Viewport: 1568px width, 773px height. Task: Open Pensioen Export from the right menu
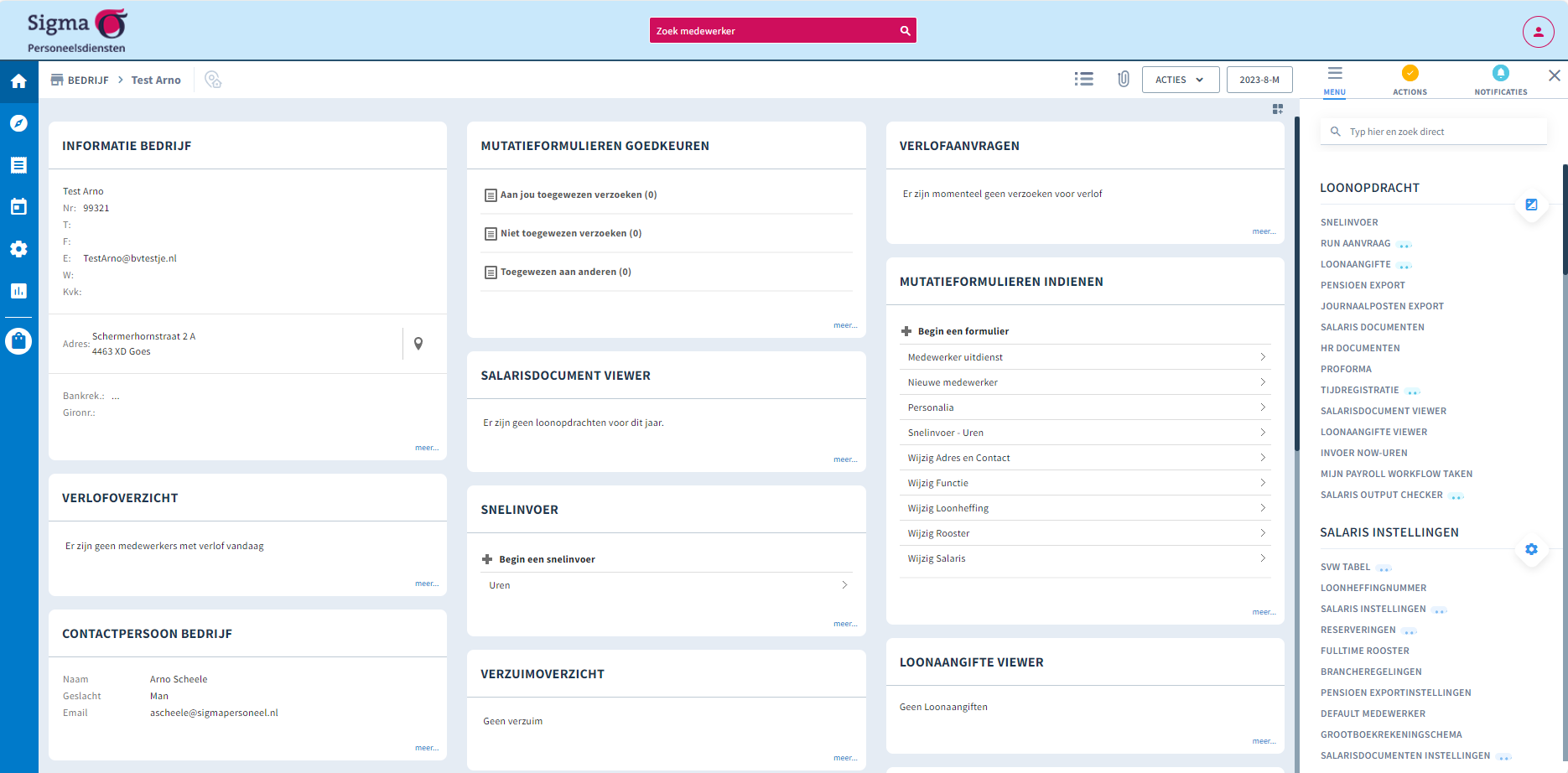pyautogui.click(x=1363, y=285)
